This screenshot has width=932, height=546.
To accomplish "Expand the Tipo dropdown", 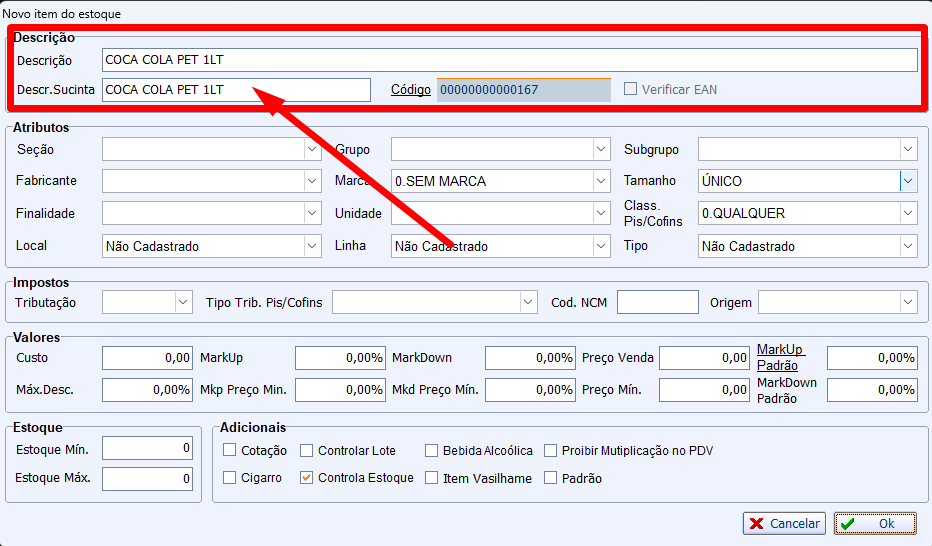I will 908,246.
